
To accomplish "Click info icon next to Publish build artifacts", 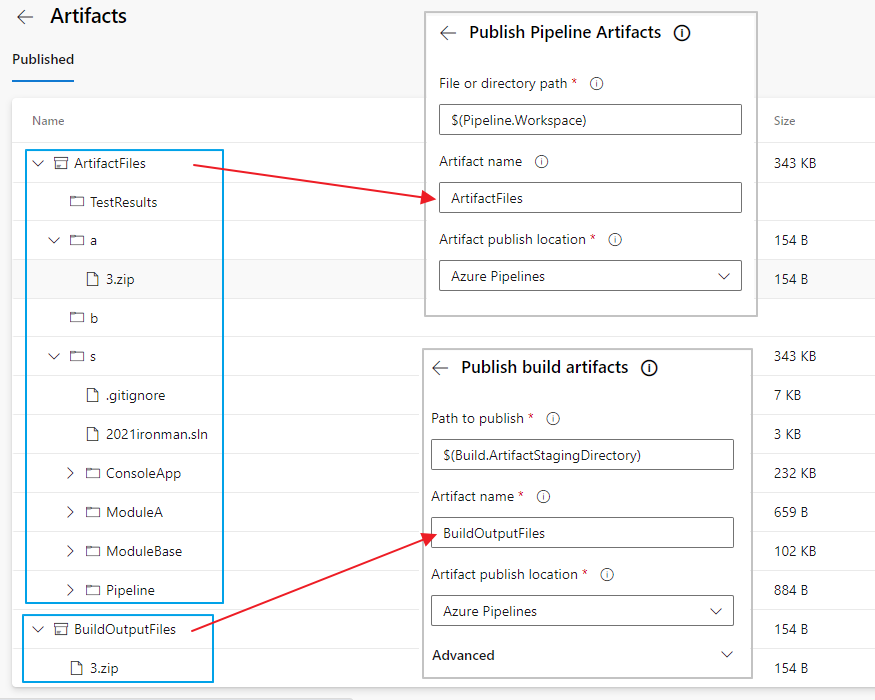I will [649, 368].
